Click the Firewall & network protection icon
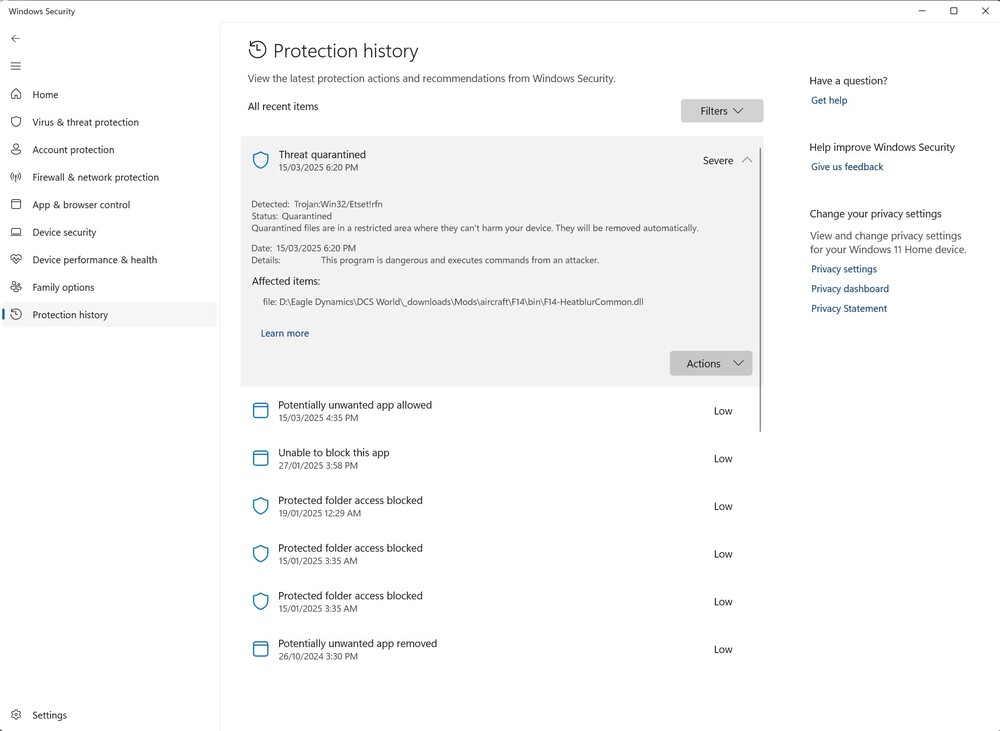This screenshot has height=731, width=1000. point(16,177)
